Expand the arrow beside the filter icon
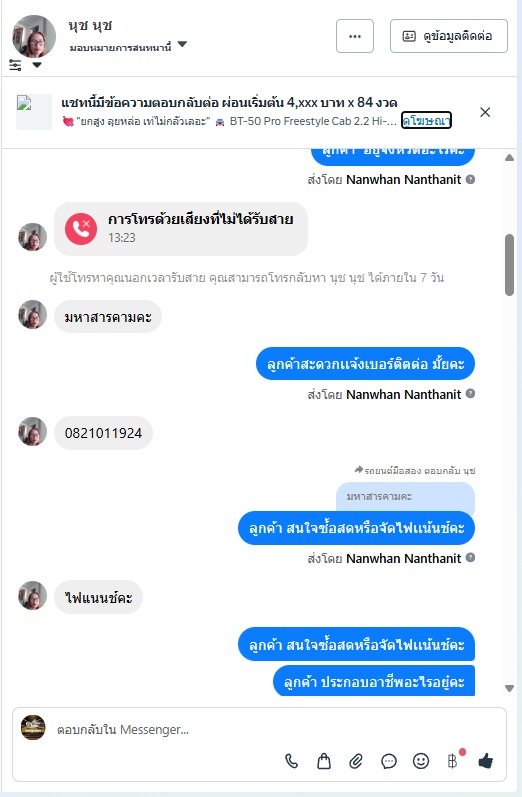522x797 pixels. [37, 65]
